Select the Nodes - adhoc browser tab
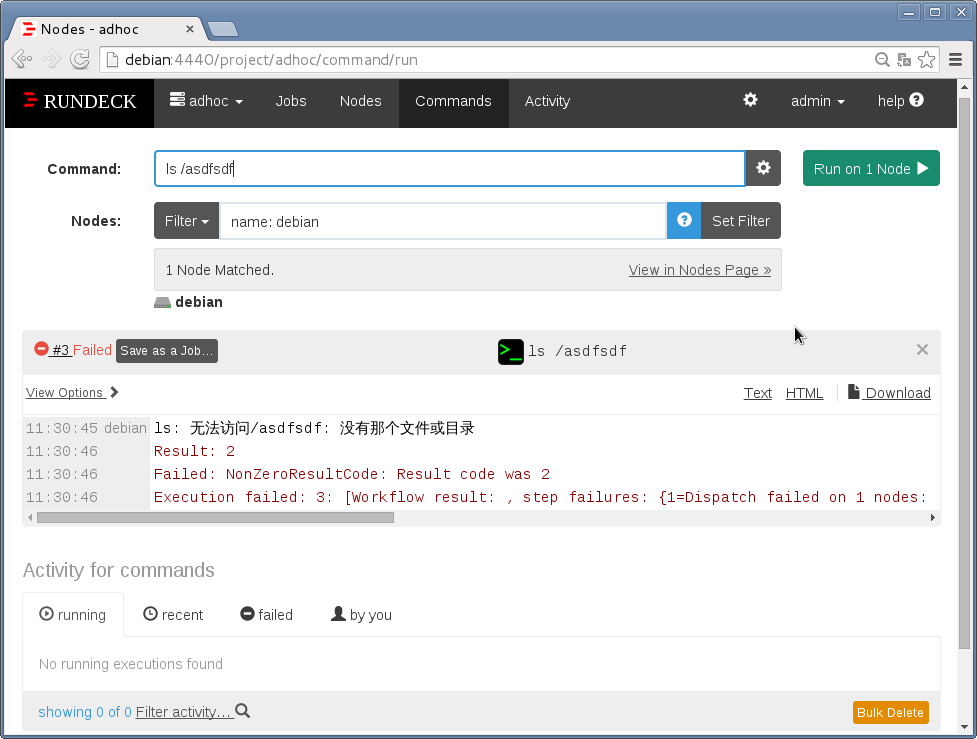Screen dimensions: 977x739 point(108,29)
